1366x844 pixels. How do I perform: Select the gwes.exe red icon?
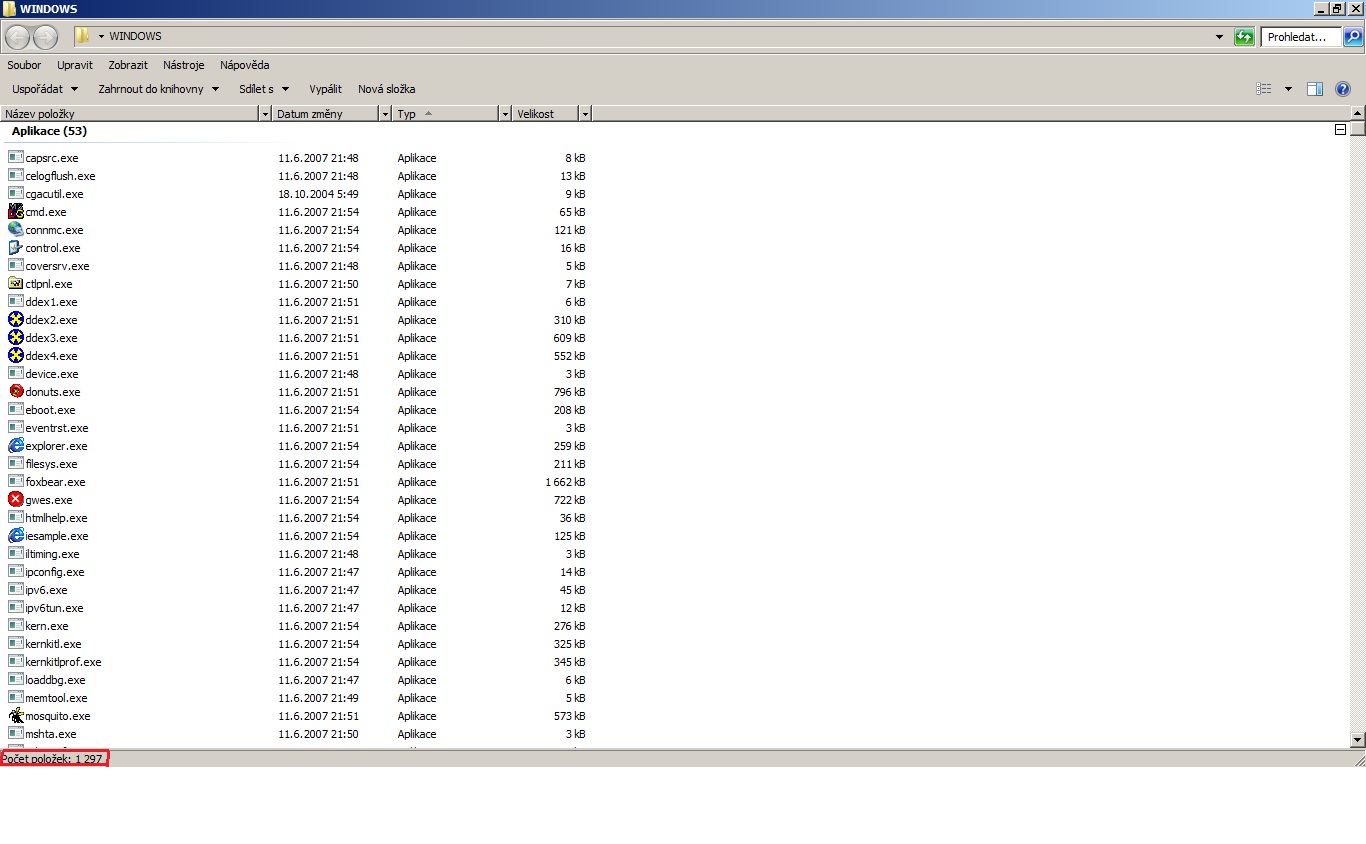click(16, 500)
